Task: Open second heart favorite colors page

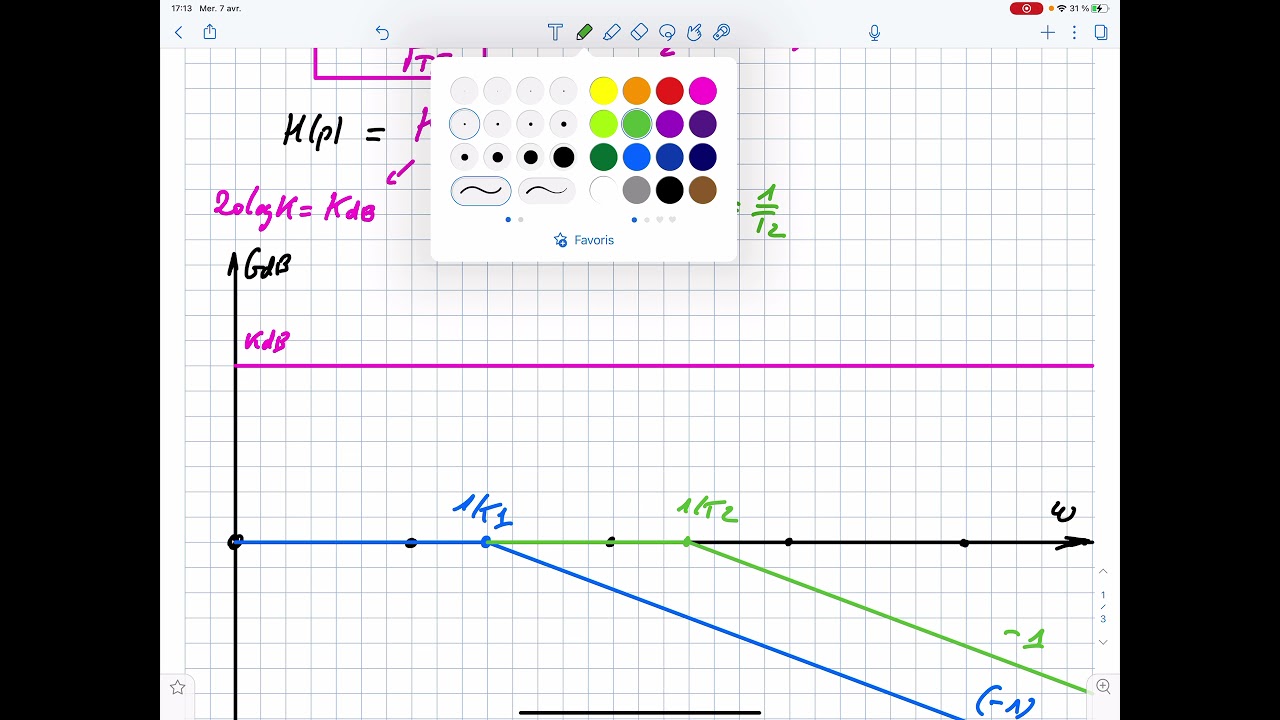Action: 673,219
